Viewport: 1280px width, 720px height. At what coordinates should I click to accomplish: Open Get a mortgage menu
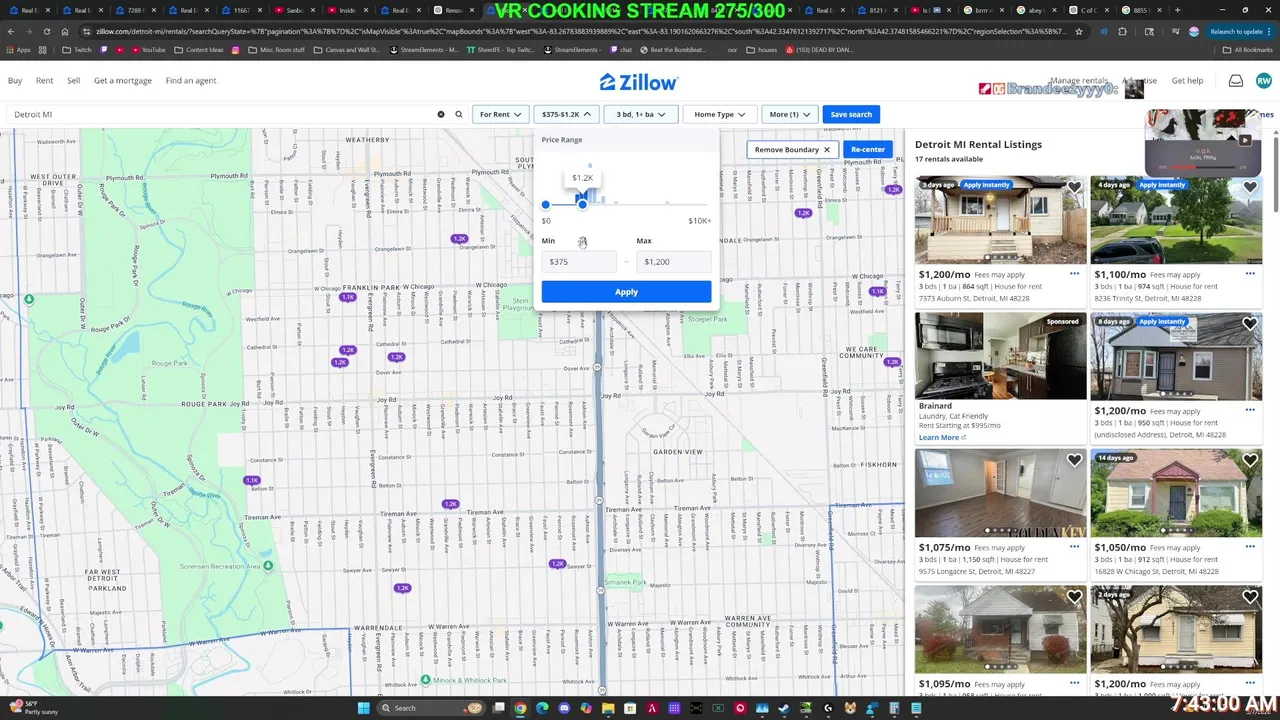pos(123,81)
